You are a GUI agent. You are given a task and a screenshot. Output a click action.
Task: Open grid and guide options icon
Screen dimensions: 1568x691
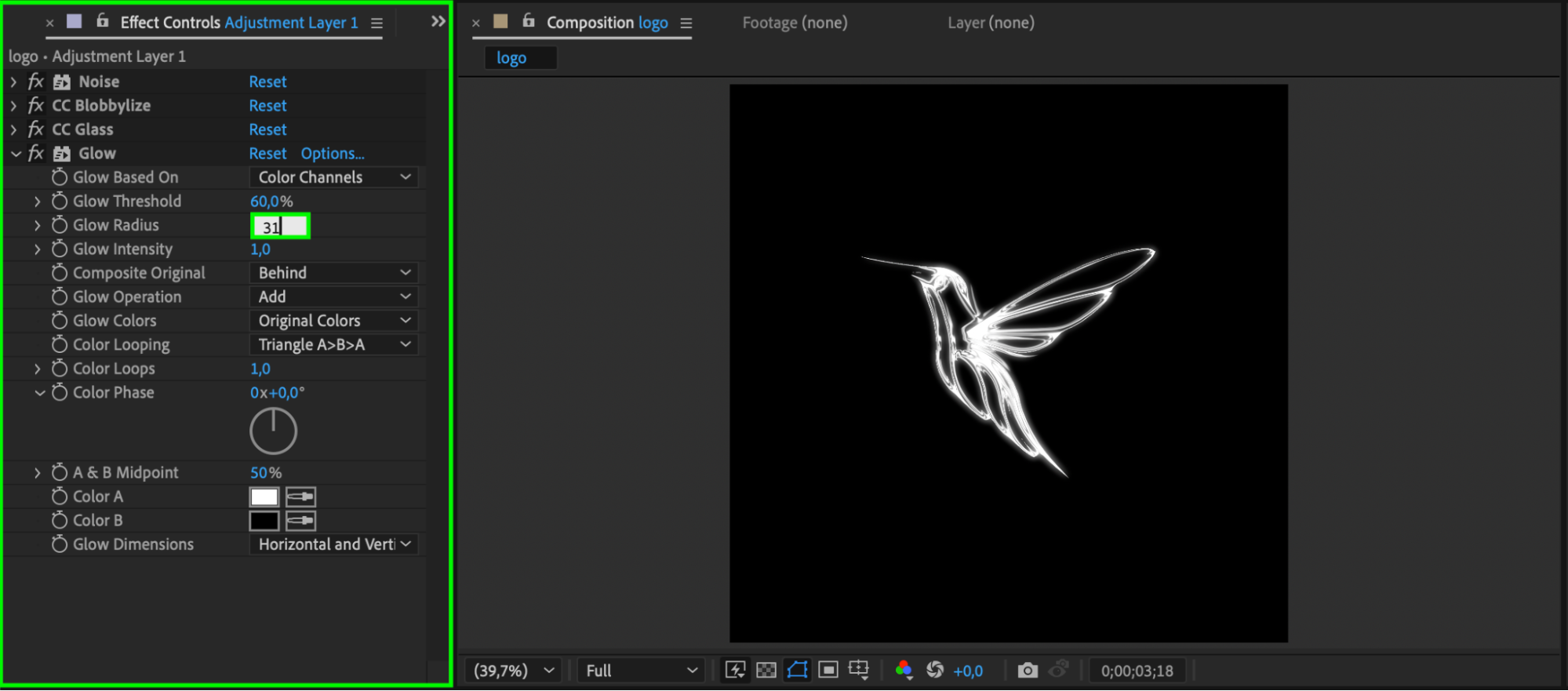[x=859, y=670]
